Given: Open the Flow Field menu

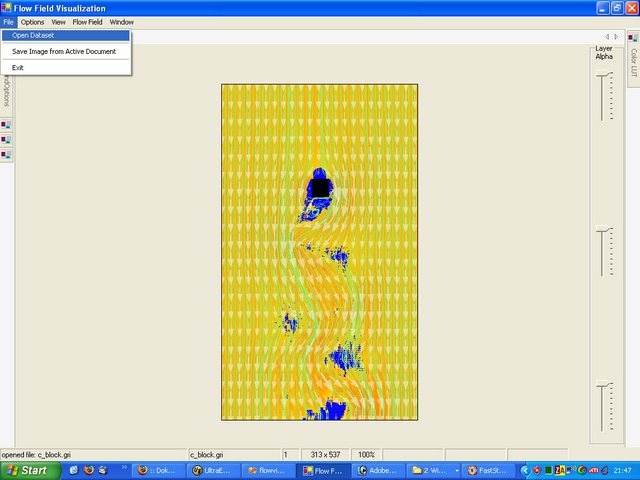Looking at the screenshot, I should (87, 22).
